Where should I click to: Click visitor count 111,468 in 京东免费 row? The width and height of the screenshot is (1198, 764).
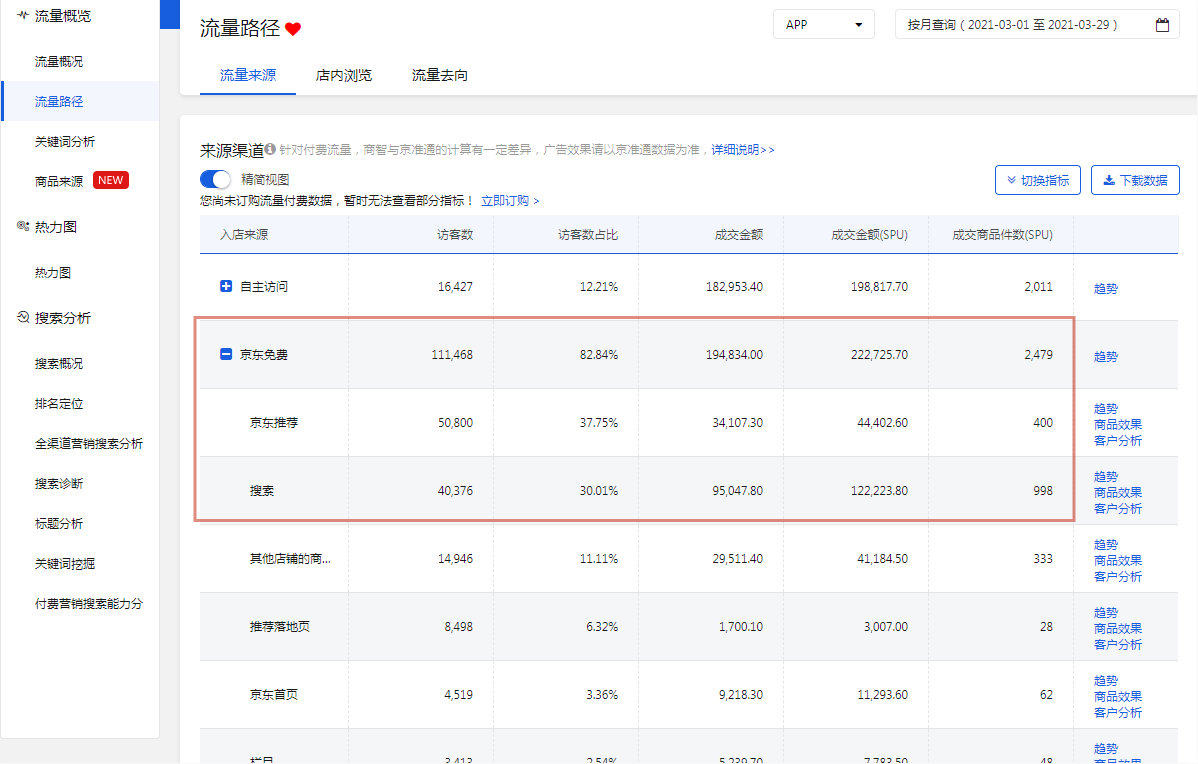coord(452,354)
